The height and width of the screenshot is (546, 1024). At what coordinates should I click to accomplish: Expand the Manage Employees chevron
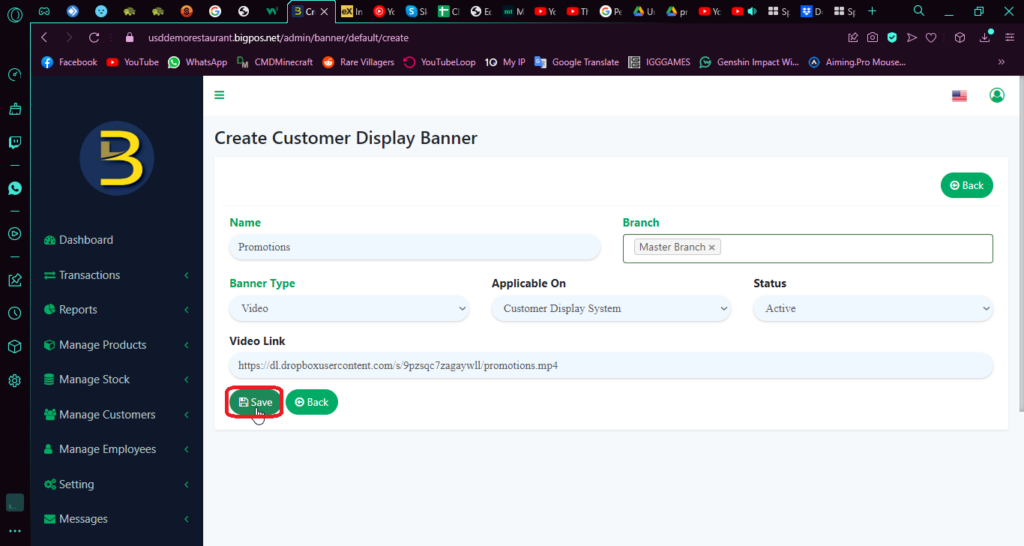tap(186, 449)
